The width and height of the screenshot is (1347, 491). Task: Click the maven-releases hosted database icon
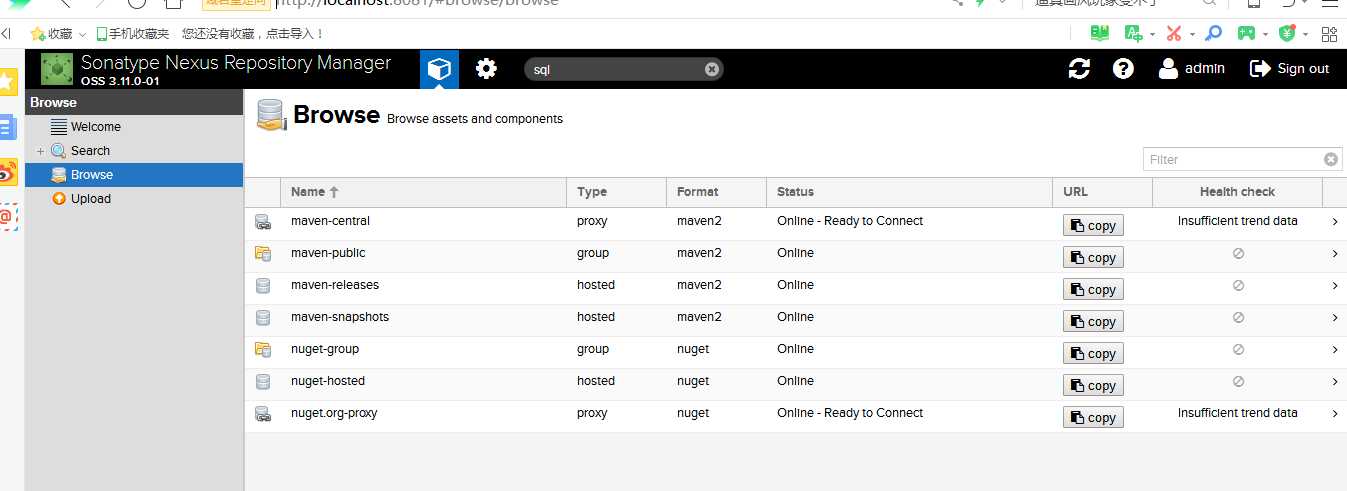[263, 286]
